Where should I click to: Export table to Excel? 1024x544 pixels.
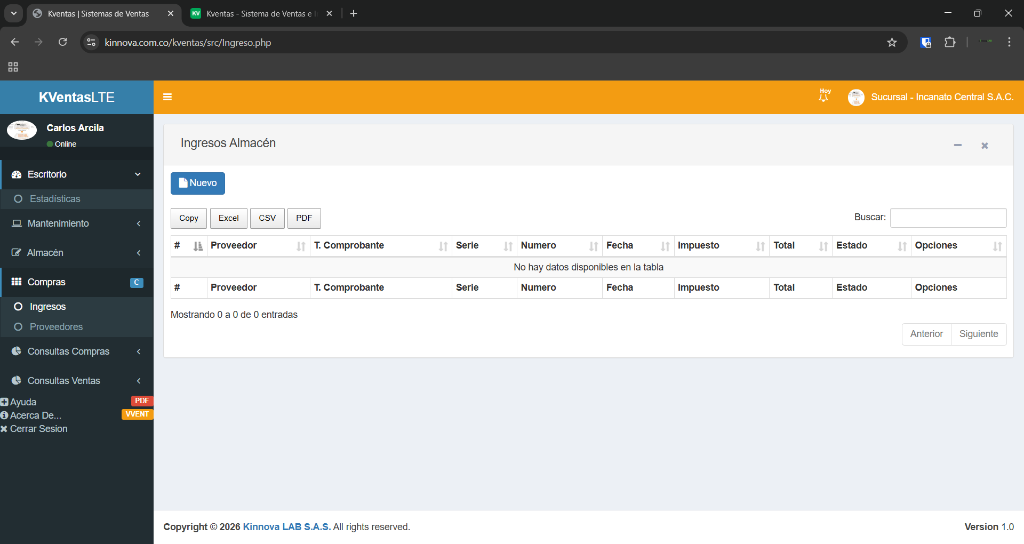[229, 218]
